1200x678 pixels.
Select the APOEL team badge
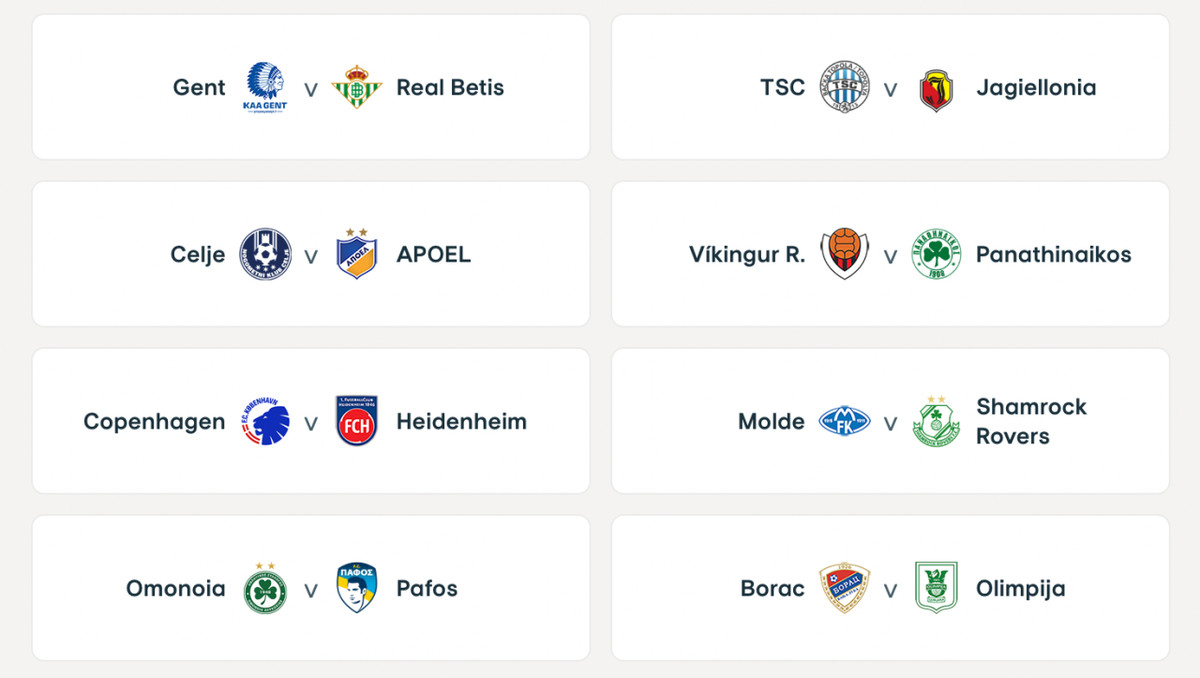pyautogui.click(x=357, y=254)
